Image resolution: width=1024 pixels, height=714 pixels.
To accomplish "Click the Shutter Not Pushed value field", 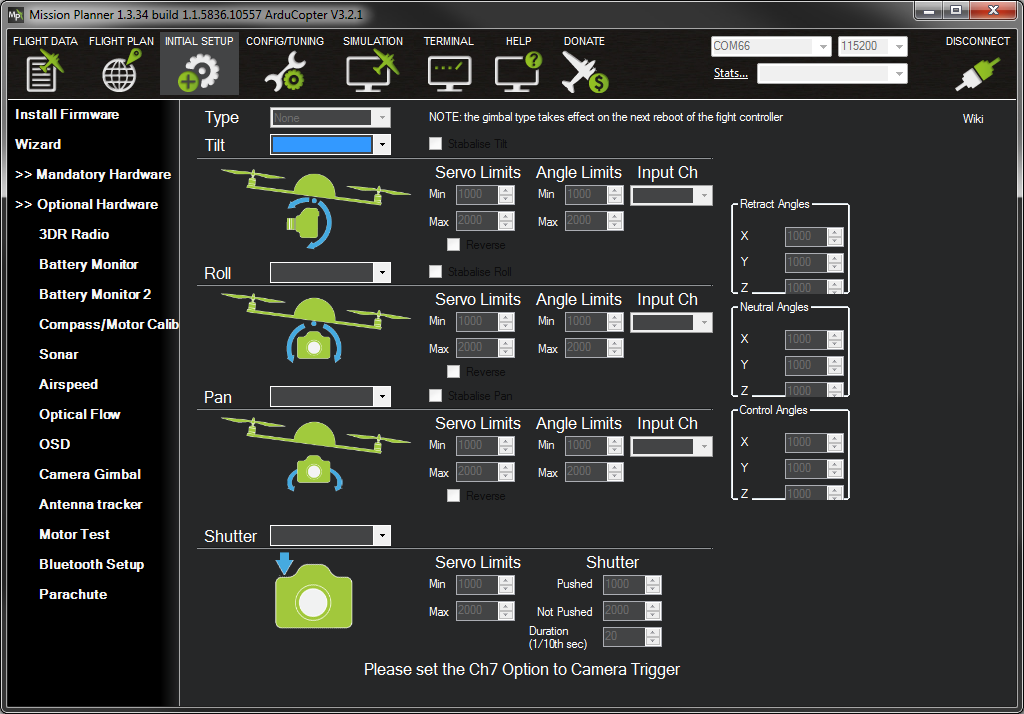I will pos(632,611).
